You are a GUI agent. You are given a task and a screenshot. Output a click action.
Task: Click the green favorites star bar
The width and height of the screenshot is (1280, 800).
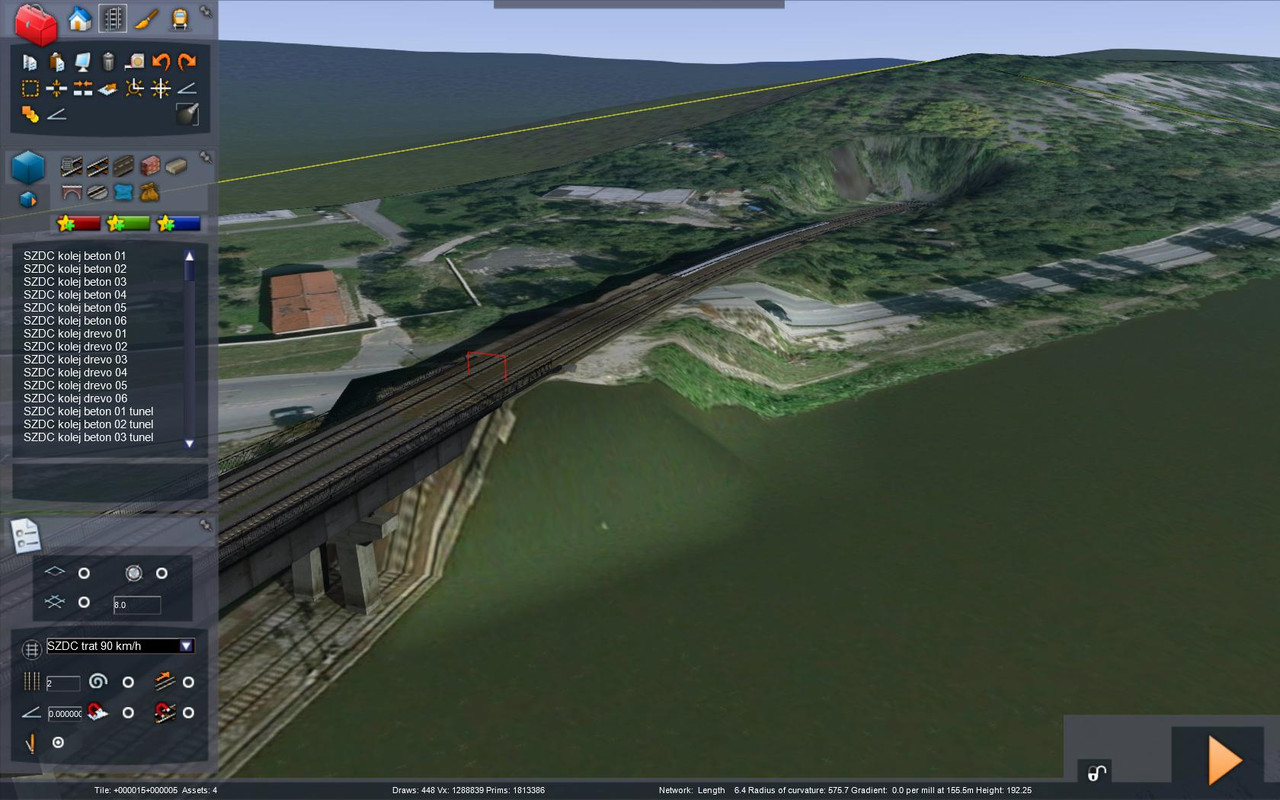(x=126, y=222)
